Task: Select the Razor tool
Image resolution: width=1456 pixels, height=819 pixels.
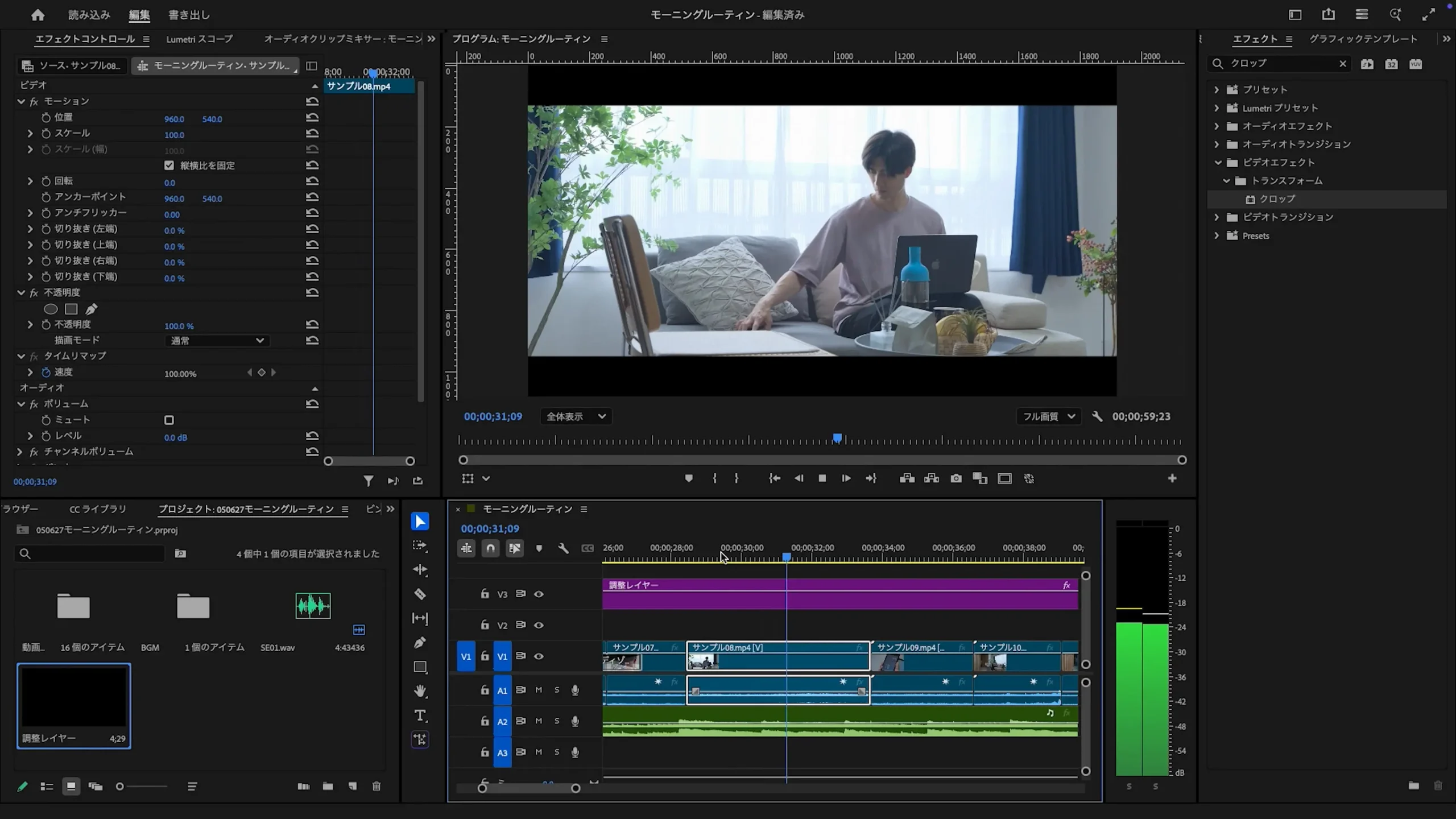Action: coord(420,594)
